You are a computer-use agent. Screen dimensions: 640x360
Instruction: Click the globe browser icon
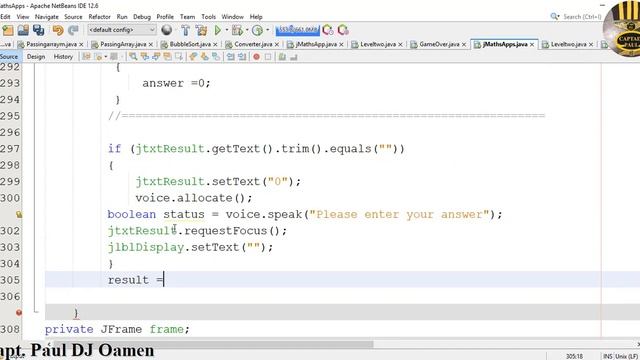[167, 30]
